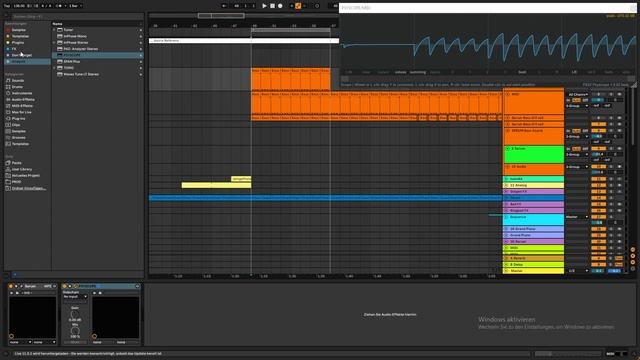
Task: Select the Tuner plugin in browser list
Action: point(68,30)
